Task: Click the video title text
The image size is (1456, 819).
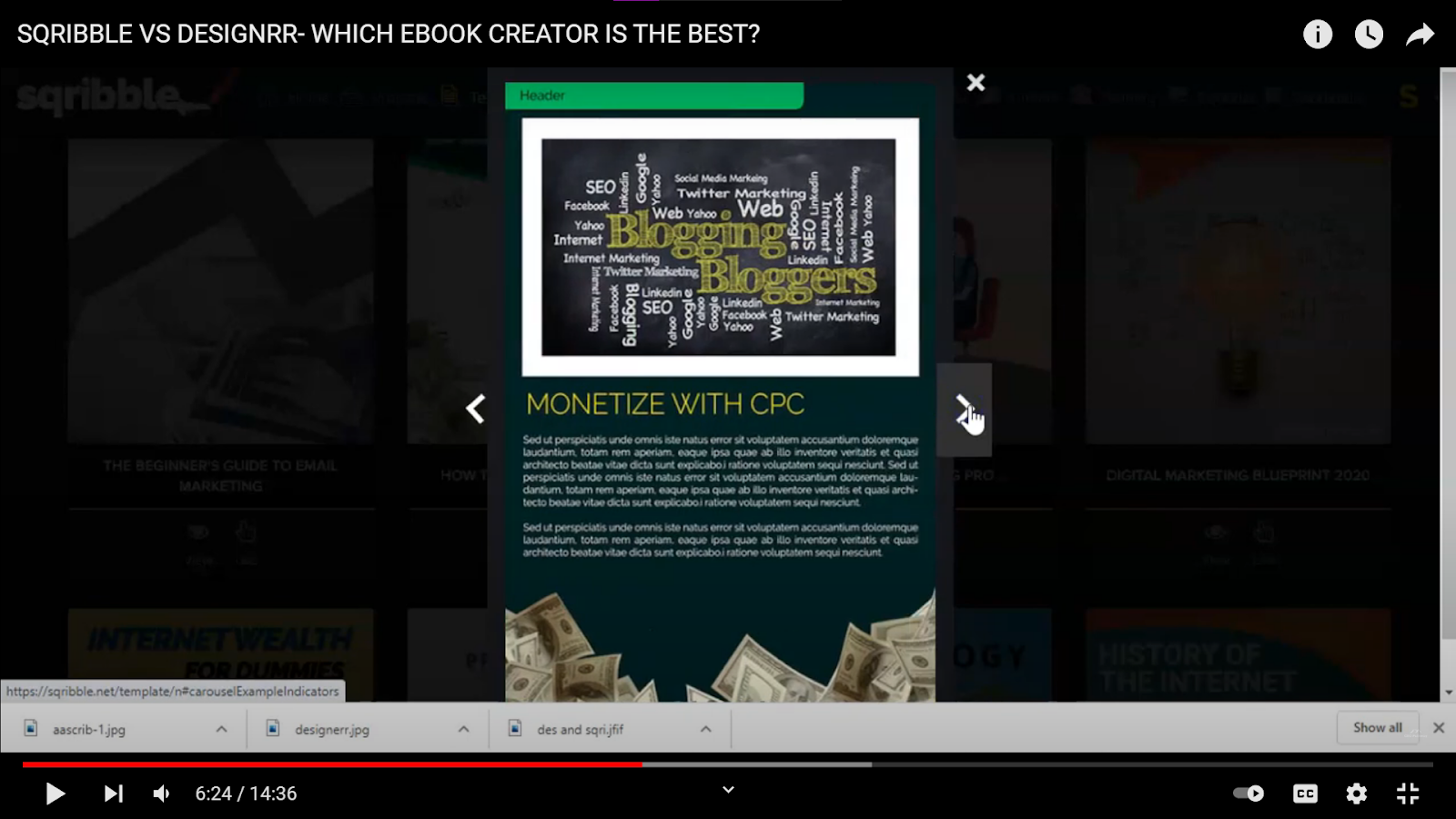Action: (389, 35)
